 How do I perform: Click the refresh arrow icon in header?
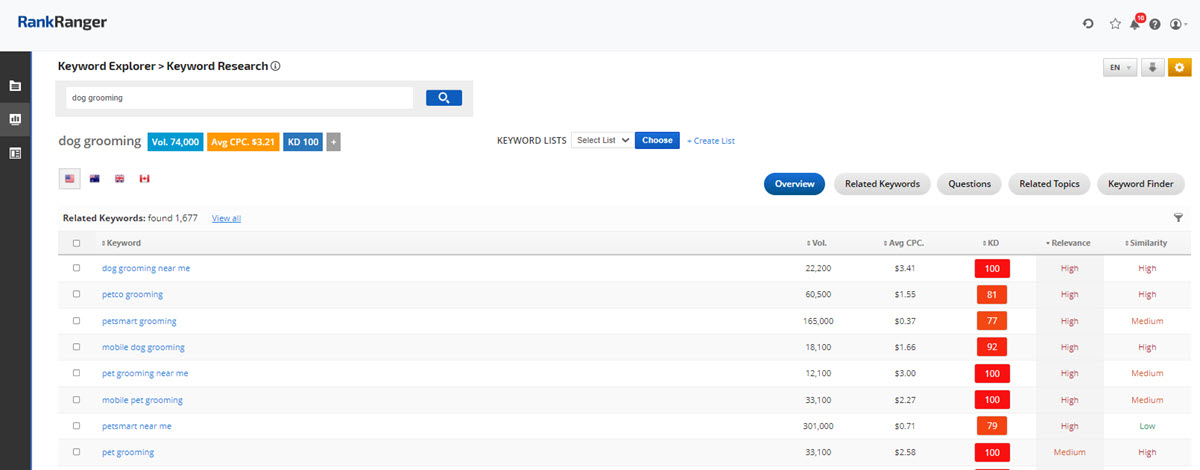tap(1088, 24)
